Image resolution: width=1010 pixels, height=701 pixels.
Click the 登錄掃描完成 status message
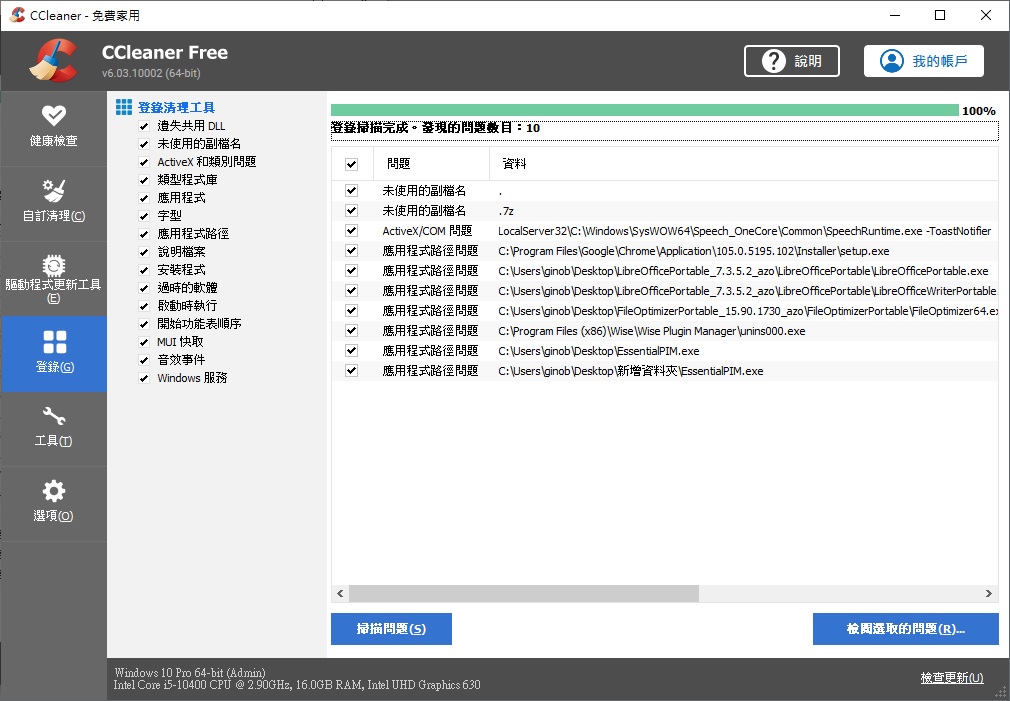coord(435,128)
